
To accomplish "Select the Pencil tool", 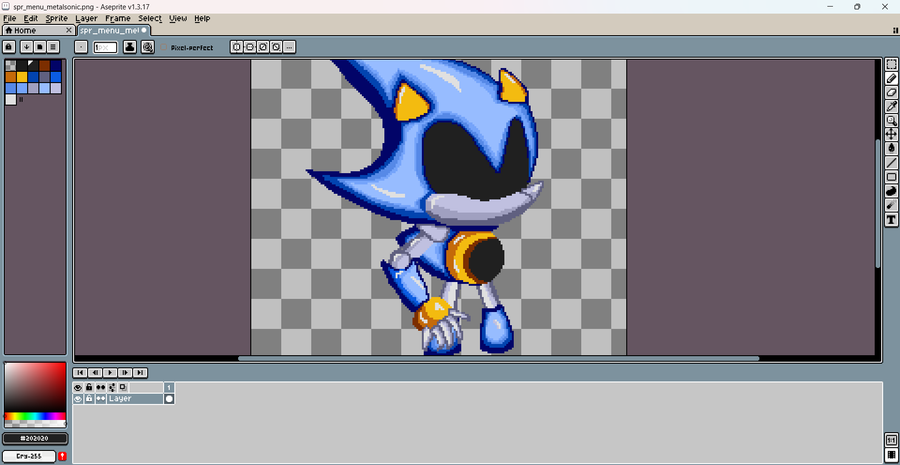I will (891, 78).
